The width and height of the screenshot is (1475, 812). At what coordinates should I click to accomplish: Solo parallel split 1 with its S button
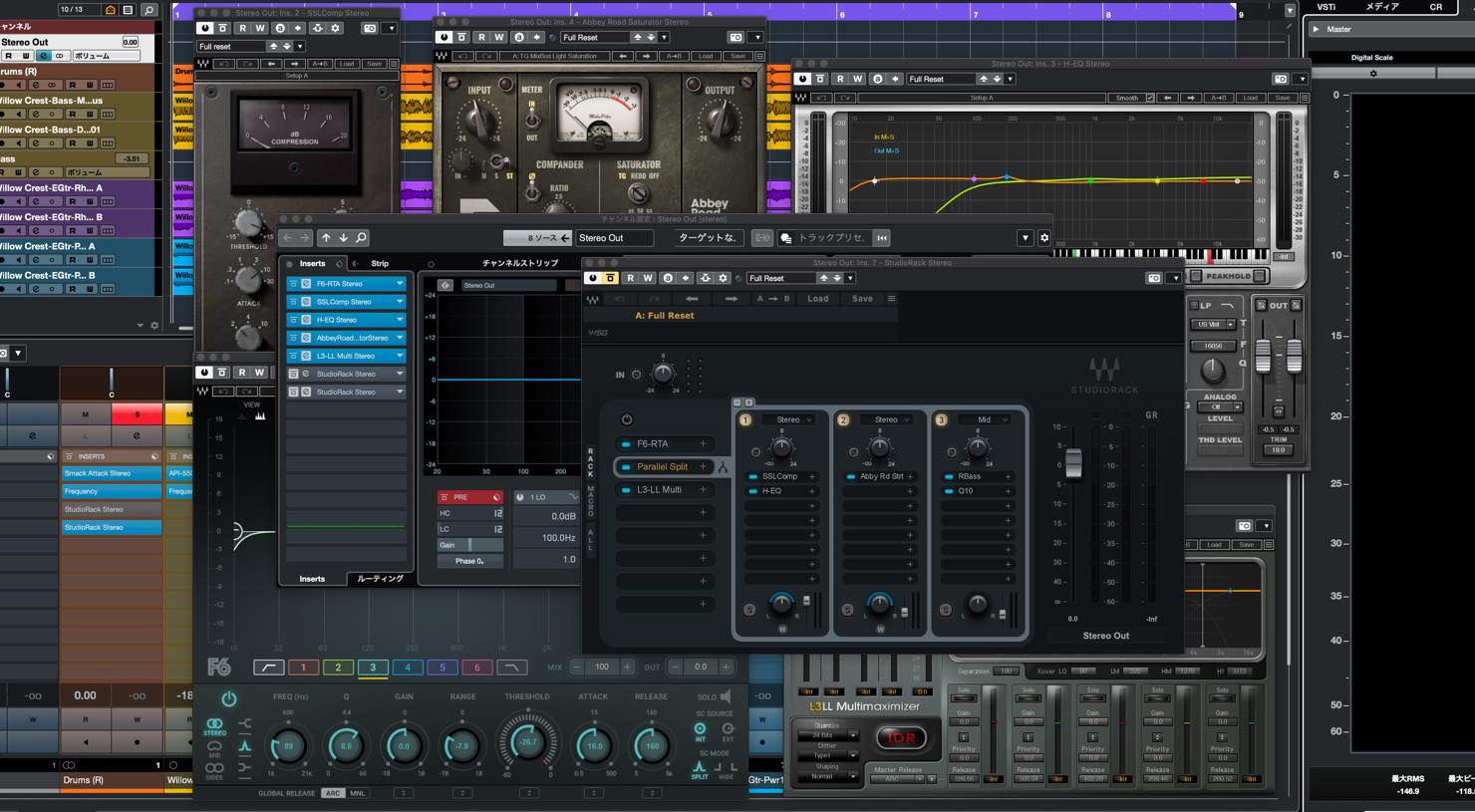749,610
